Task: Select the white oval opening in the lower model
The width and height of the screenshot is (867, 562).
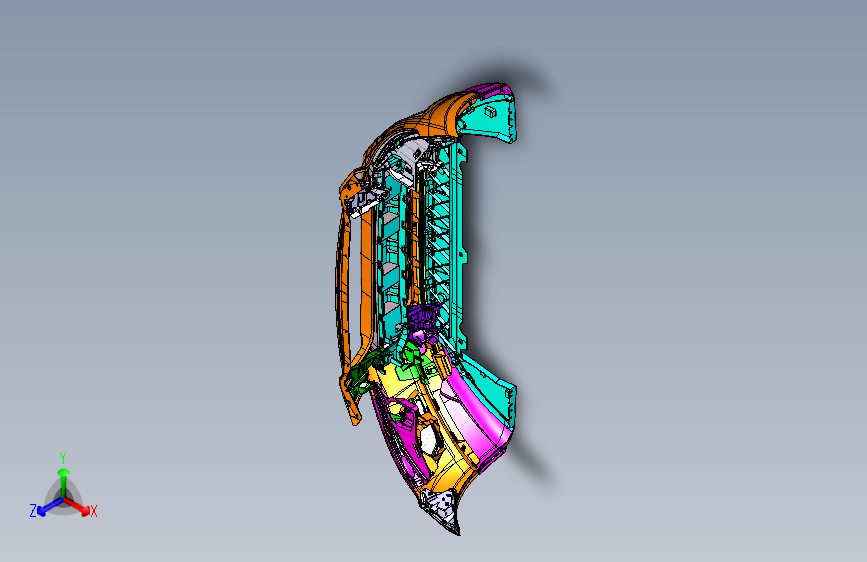Action: click(x=429, y=439)
